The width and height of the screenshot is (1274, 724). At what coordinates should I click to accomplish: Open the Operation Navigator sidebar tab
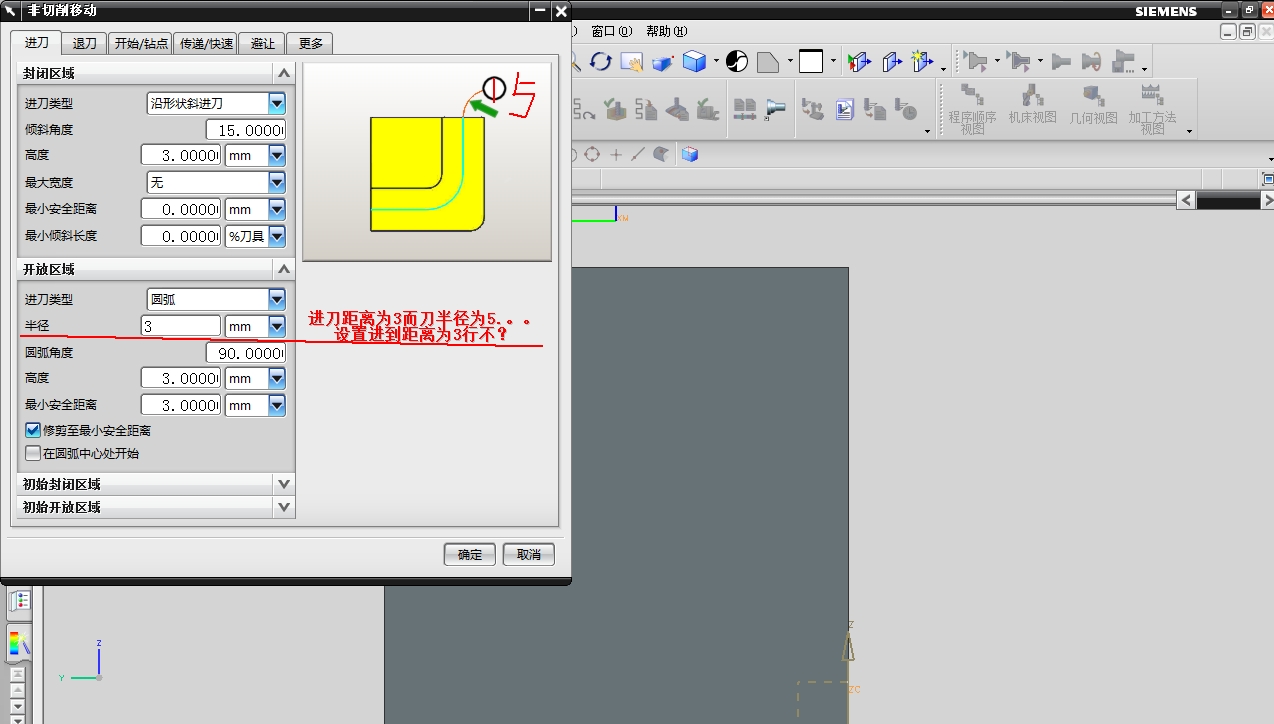[x=20, y=601]
